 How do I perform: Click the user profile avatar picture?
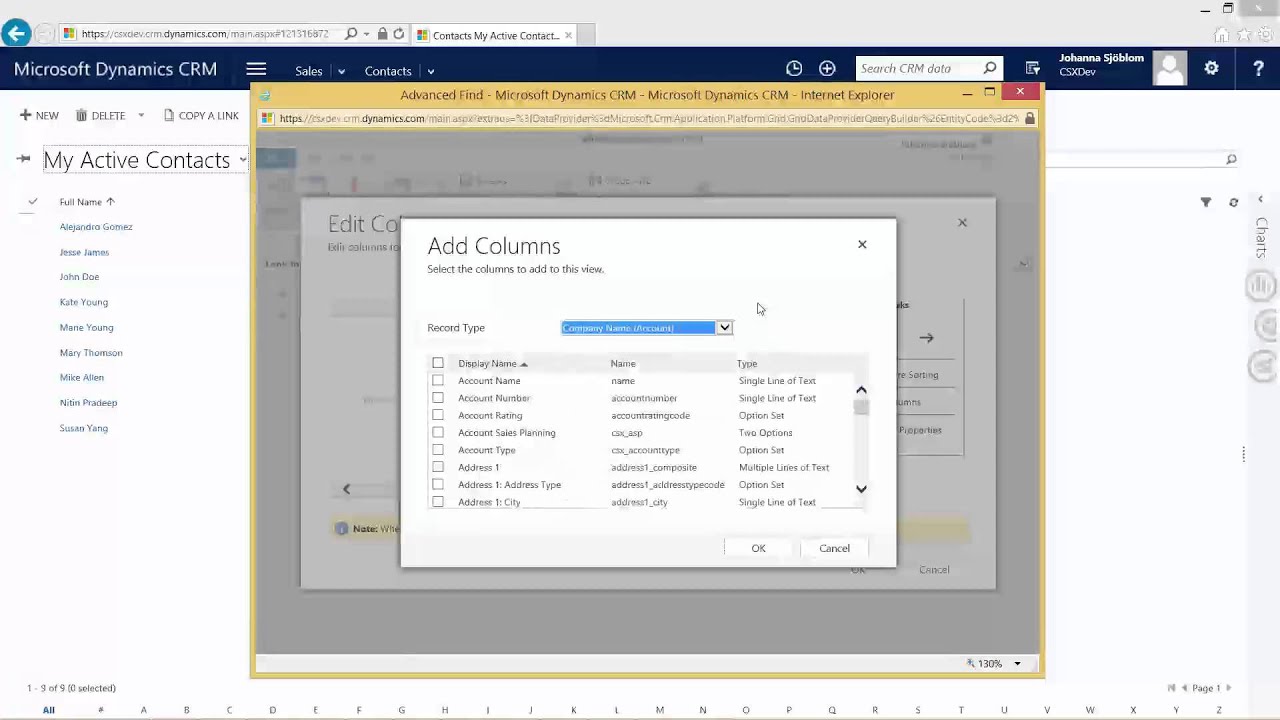[x=1169, y=69]
